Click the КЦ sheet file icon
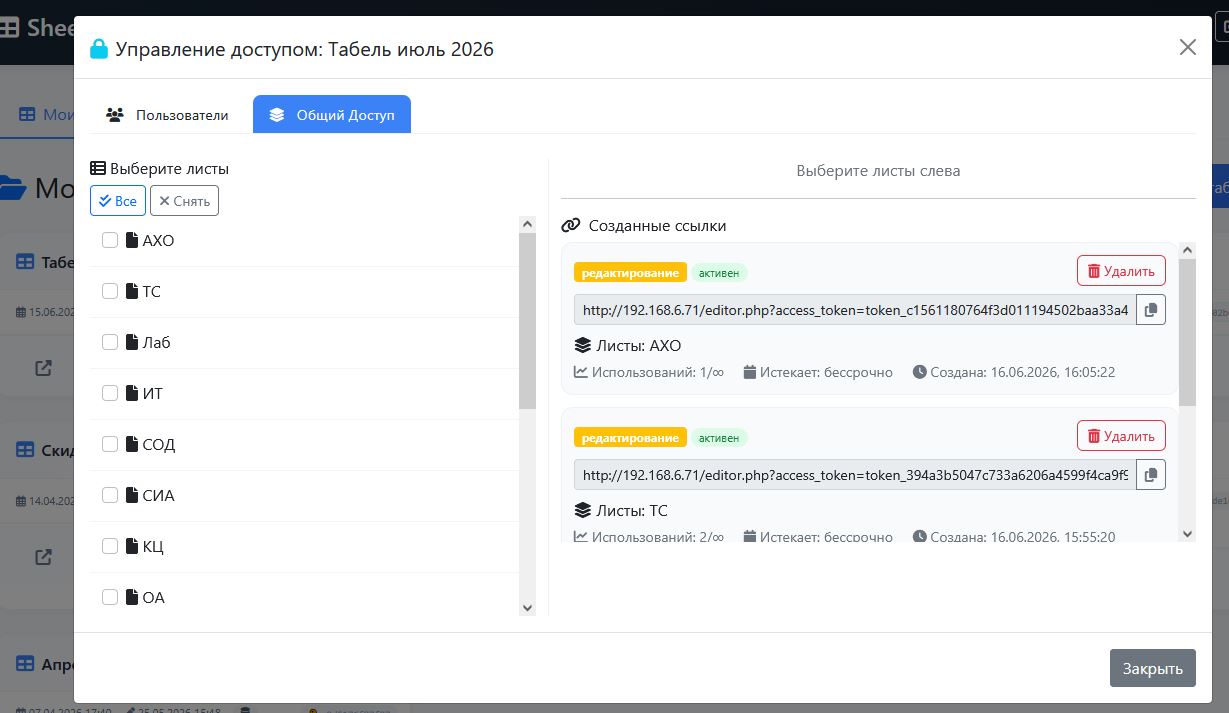 [132, 546]
